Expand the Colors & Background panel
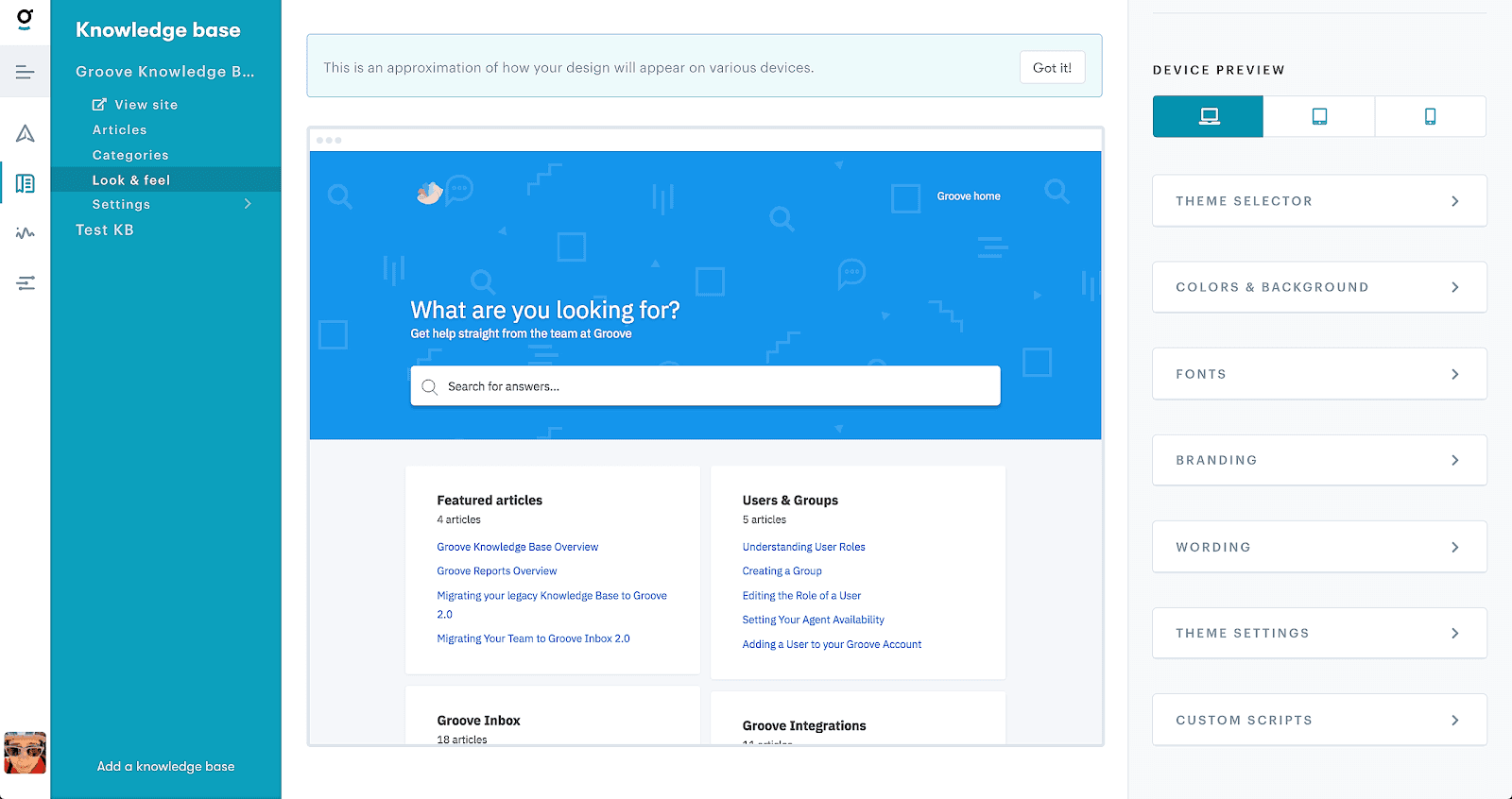This screenshot has width=1512, height=799. [1319, 287]
